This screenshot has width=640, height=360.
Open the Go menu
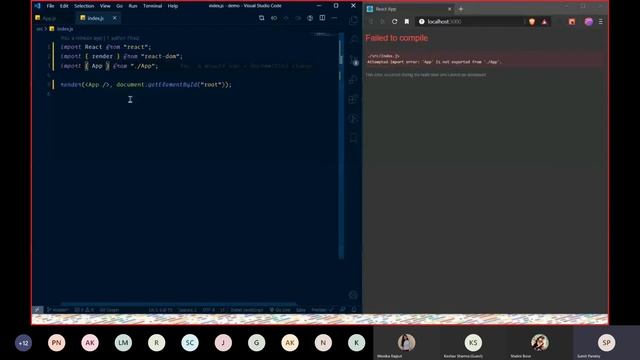pyautogui.click(x=119, y=6)
